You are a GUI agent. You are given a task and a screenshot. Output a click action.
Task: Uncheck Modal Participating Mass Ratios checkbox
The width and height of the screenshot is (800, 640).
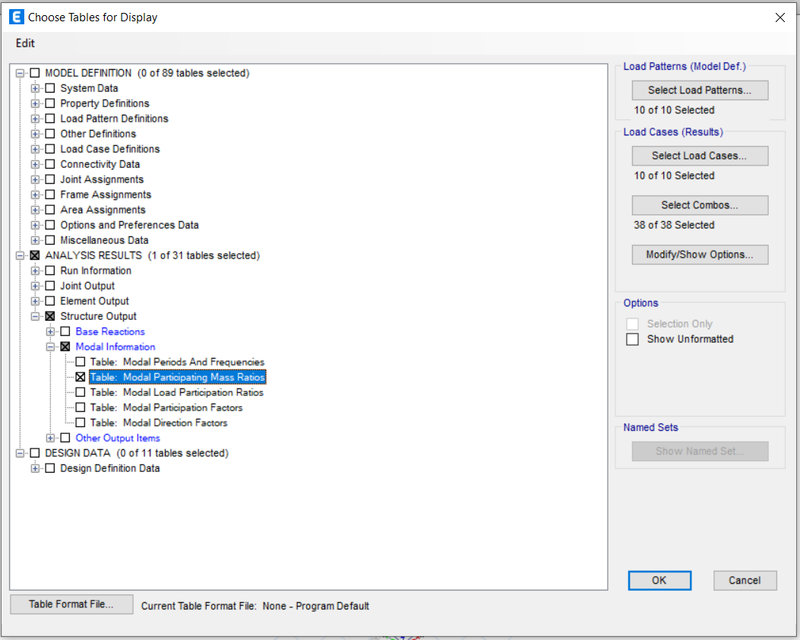pyautogui.click(x=80, y=377)
